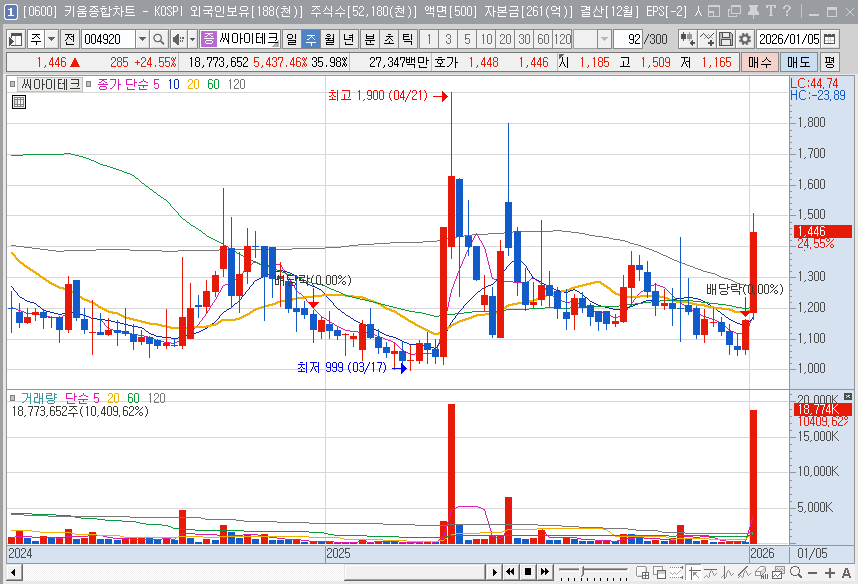Open the calendar date picker icon

pos(830,39)
